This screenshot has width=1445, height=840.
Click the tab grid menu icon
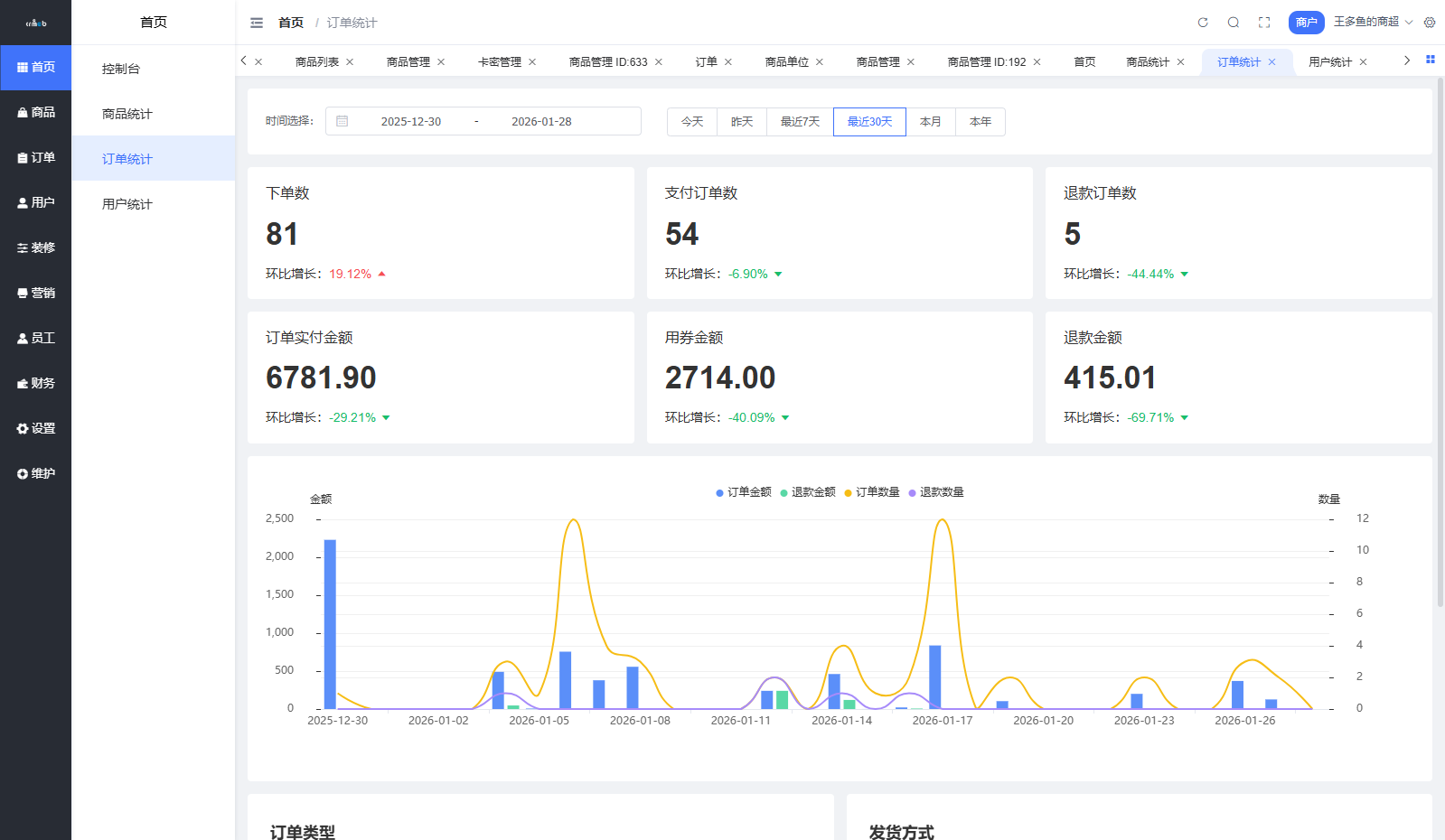click(1431, 60)
